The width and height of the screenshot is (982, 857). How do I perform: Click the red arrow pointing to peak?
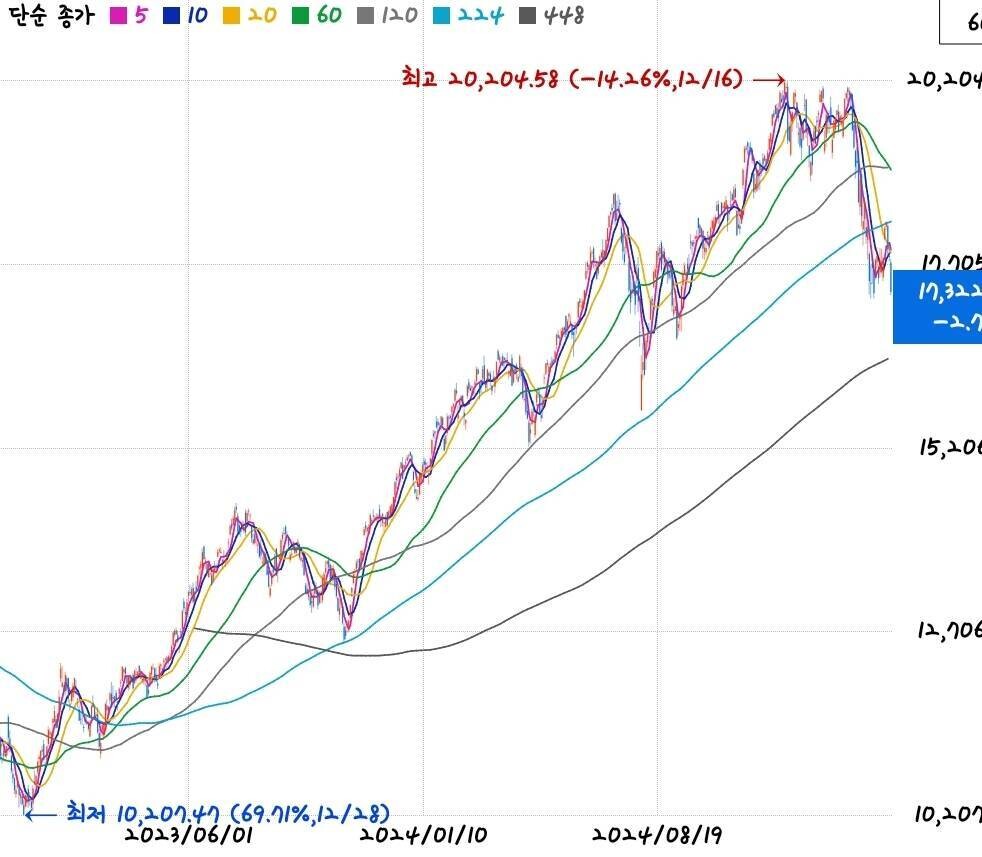coord(768,79)
